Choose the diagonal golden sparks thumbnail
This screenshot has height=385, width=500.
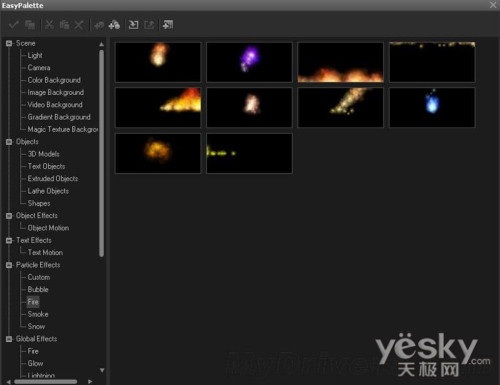click(x=341, y=108)
